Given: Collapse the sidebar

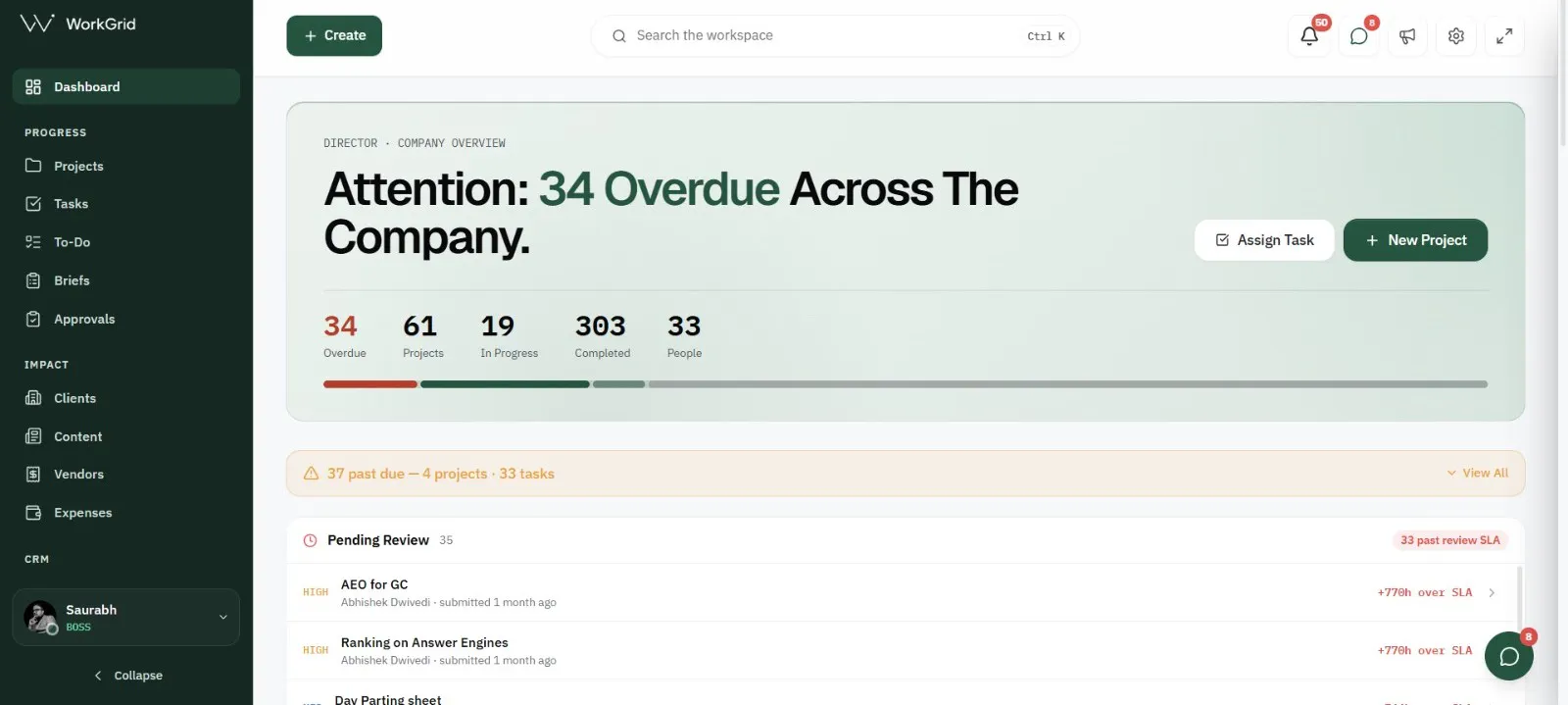Looking at the screenshot, I should [x=127, y=676].
